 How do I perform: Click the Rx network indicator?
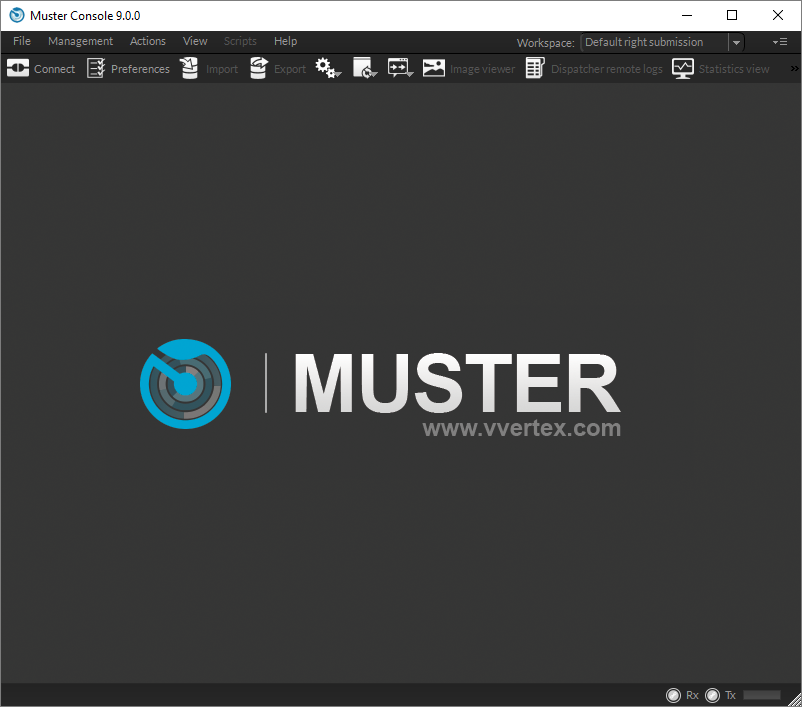tap(673, 694)
